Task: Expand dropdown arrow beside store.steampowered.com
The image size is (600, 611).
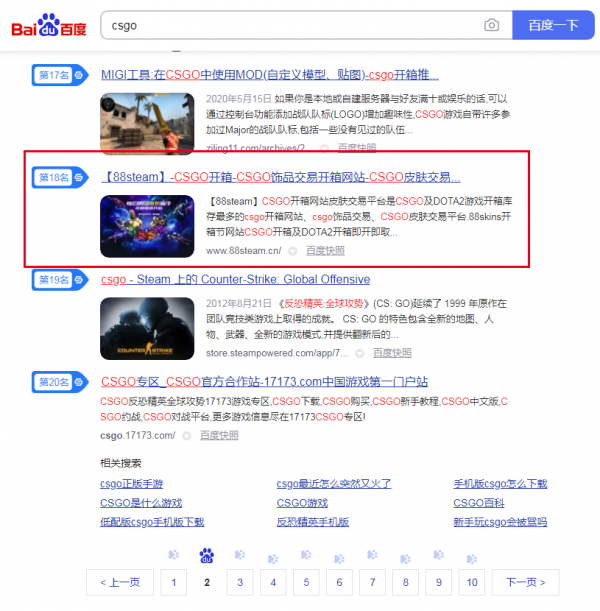Action: click(x=360, y=353)
